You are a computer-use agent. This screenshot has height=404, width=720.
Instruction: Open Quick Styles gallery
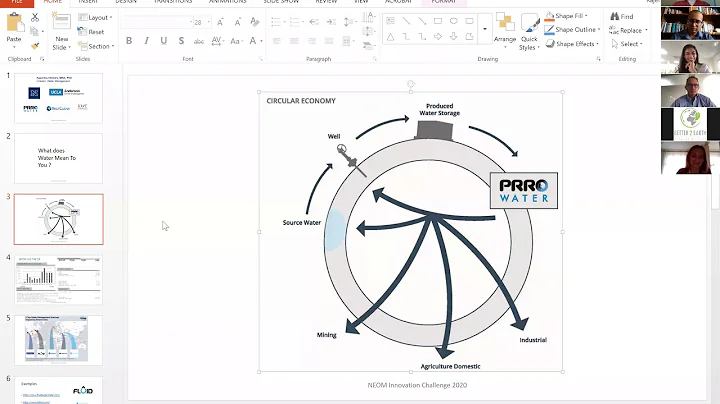pos(529,31)
